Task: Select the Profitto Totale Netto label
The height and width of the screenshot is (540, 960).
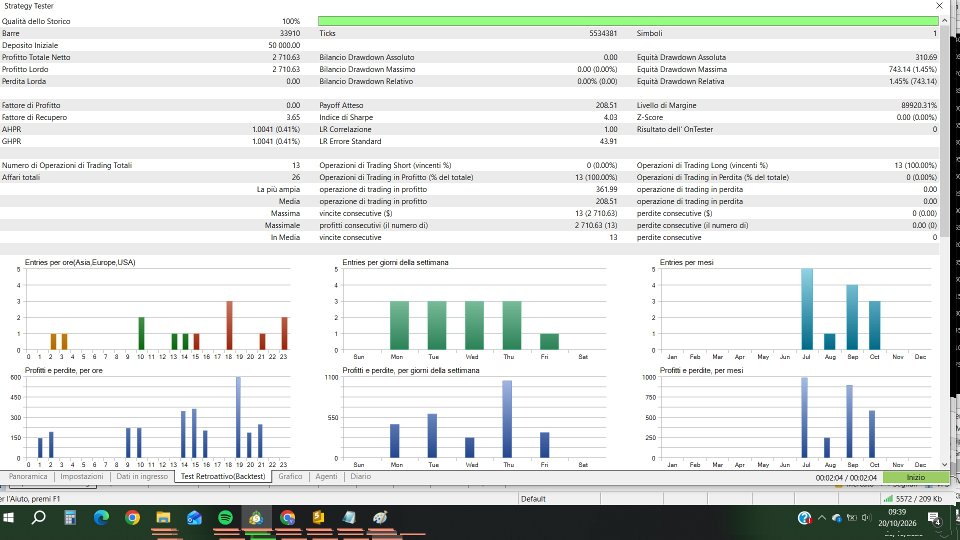Action: pos(36,57)
